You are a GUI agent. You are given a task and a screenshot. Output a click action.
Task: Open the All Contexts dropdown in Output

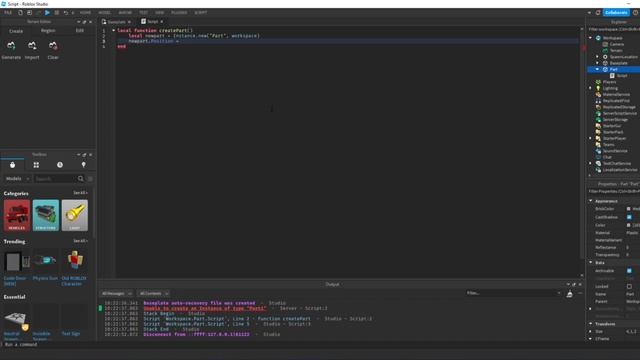coord(154,293)
